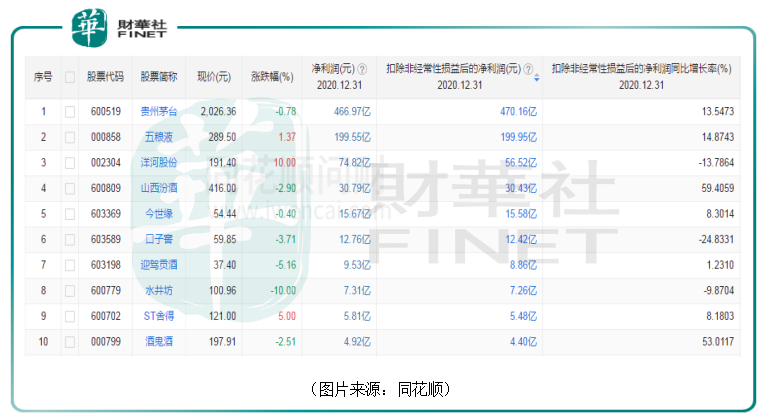Image resolution: width=765 pixels, height=419 pixels.
Task: Click net profit 5.81亿 for ST舍得
Action: pos(357,316)
